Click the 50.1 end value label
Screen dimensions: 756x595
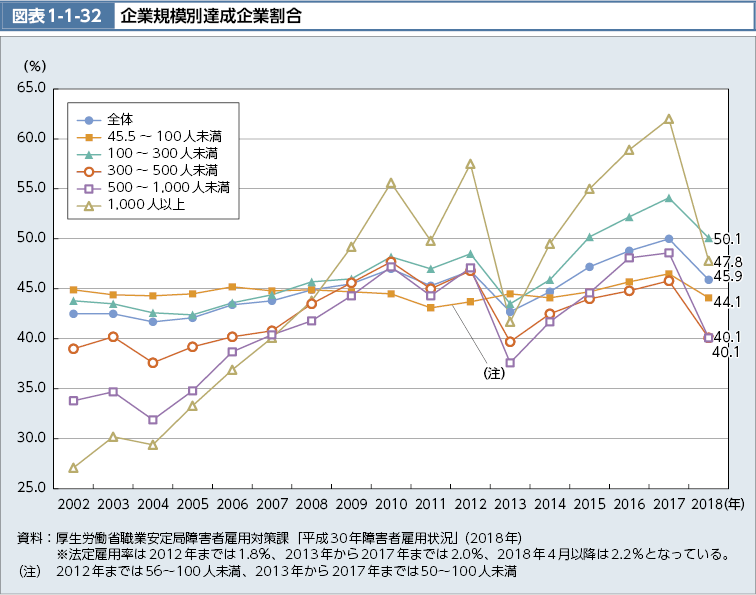coord(726,239)
